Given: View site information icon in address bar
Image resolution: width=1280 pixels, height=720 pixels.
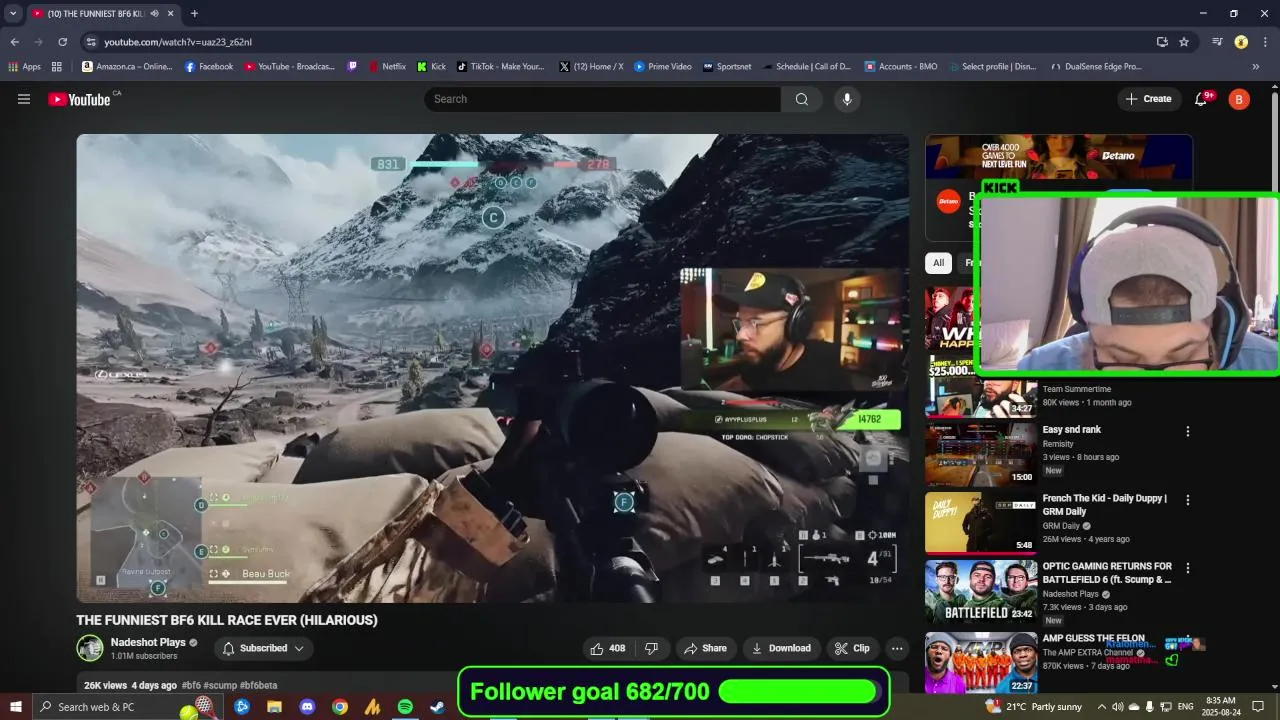Looking at the screenshot, I should point(91,42).
